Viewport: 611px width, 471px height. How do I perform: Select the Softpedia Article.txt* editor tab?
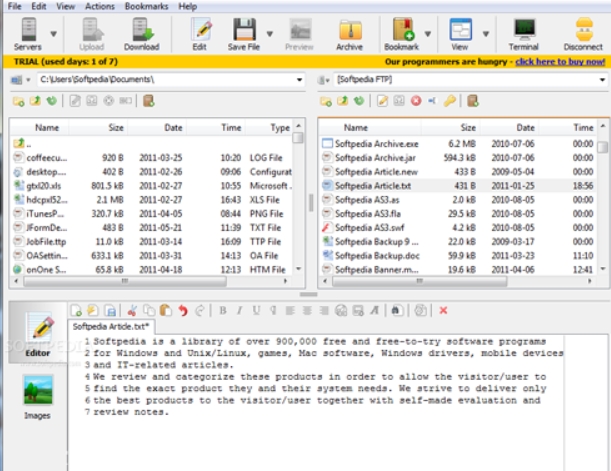pyautogui.click(x=111, y=326)
